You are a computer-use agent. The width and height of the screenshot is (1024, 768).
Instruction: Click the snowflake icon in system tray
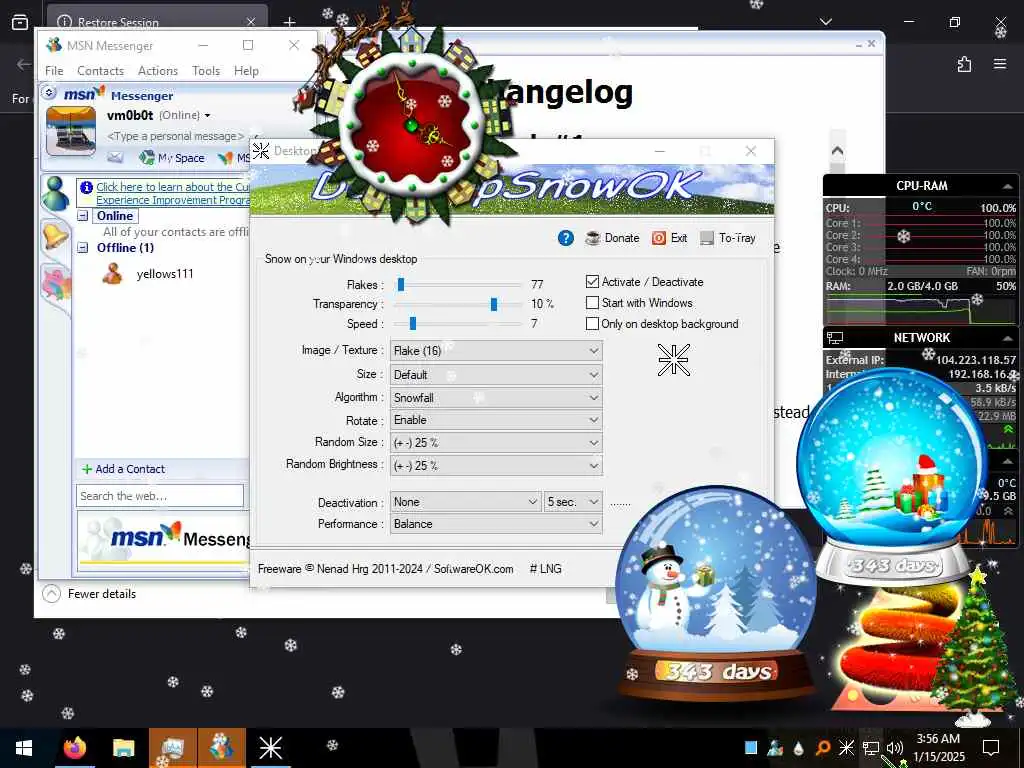coord(846,747)
